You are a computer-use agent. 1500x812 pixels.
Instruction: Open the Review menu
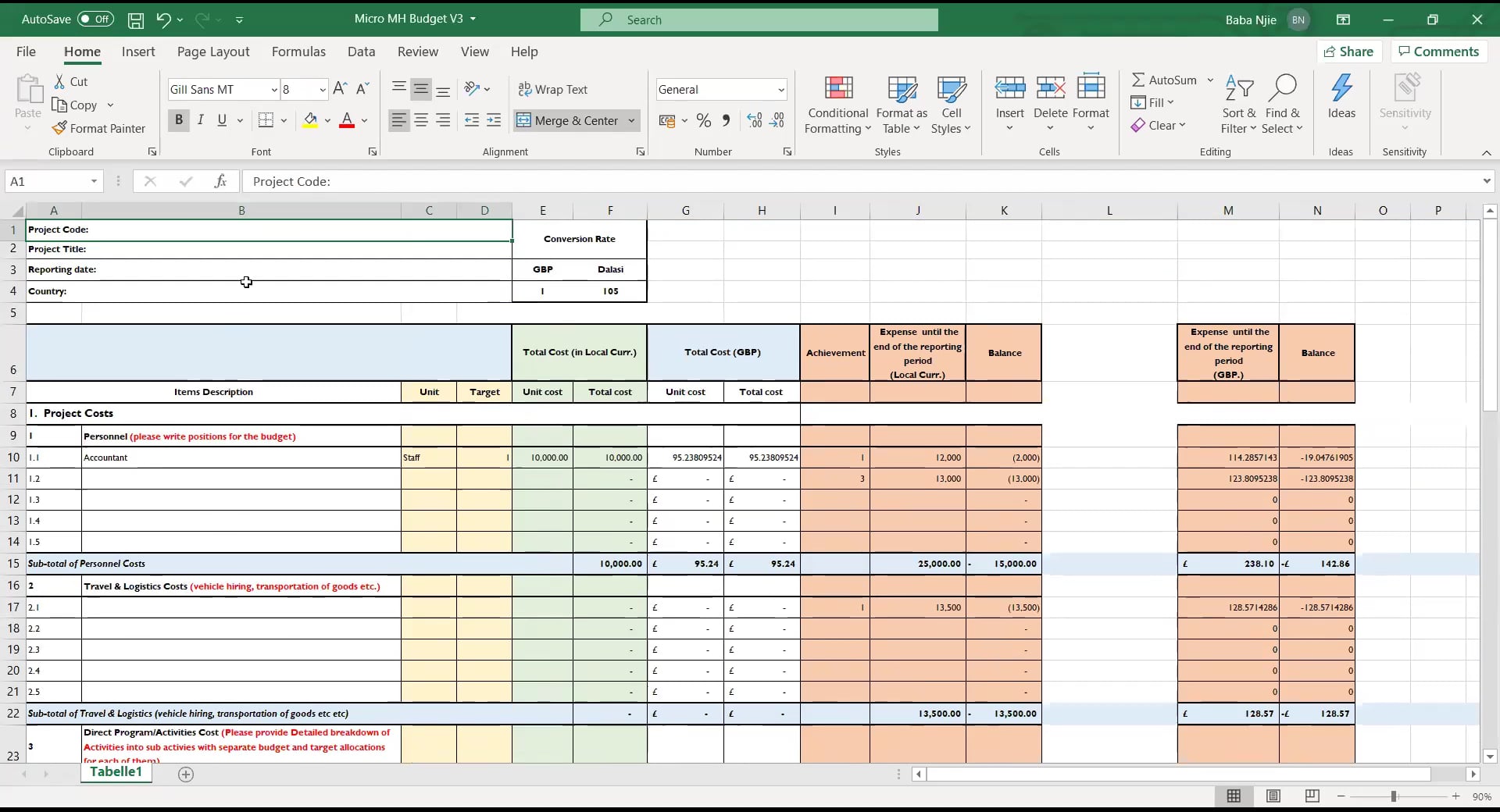click(418, 51)
